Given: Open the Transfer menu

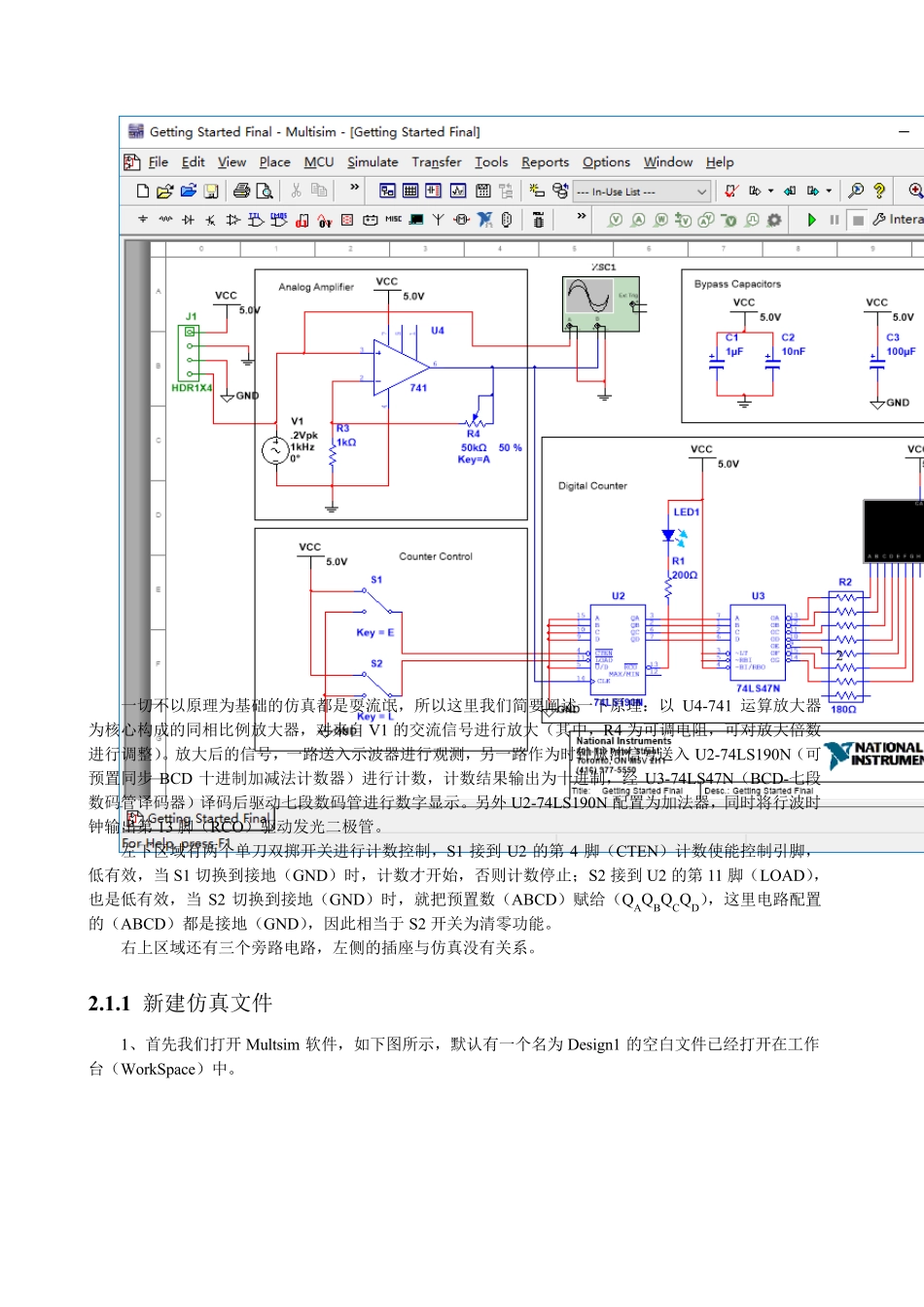Looking at the screenshot, I should (x=437, y=162).
